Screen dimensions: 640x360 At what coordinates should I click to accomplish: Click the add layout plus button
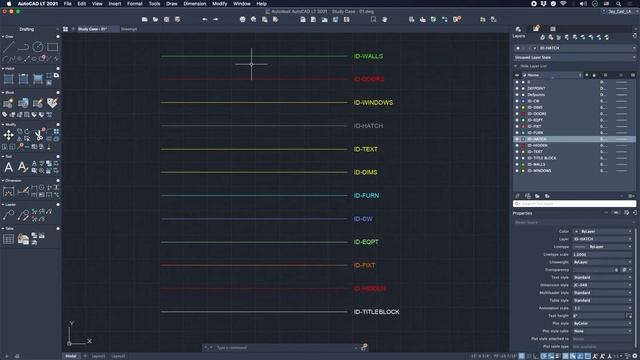tap(85, 356)
